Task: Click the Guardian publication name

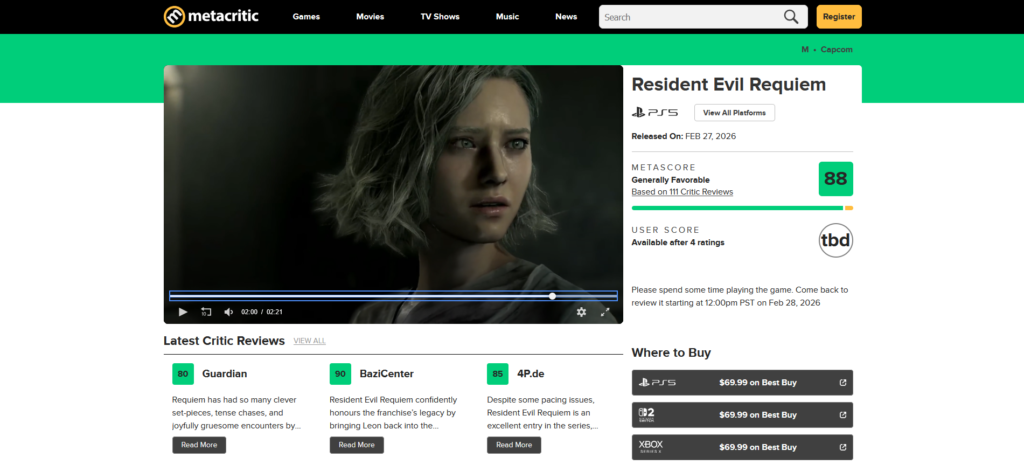Action: pos(225,374)
